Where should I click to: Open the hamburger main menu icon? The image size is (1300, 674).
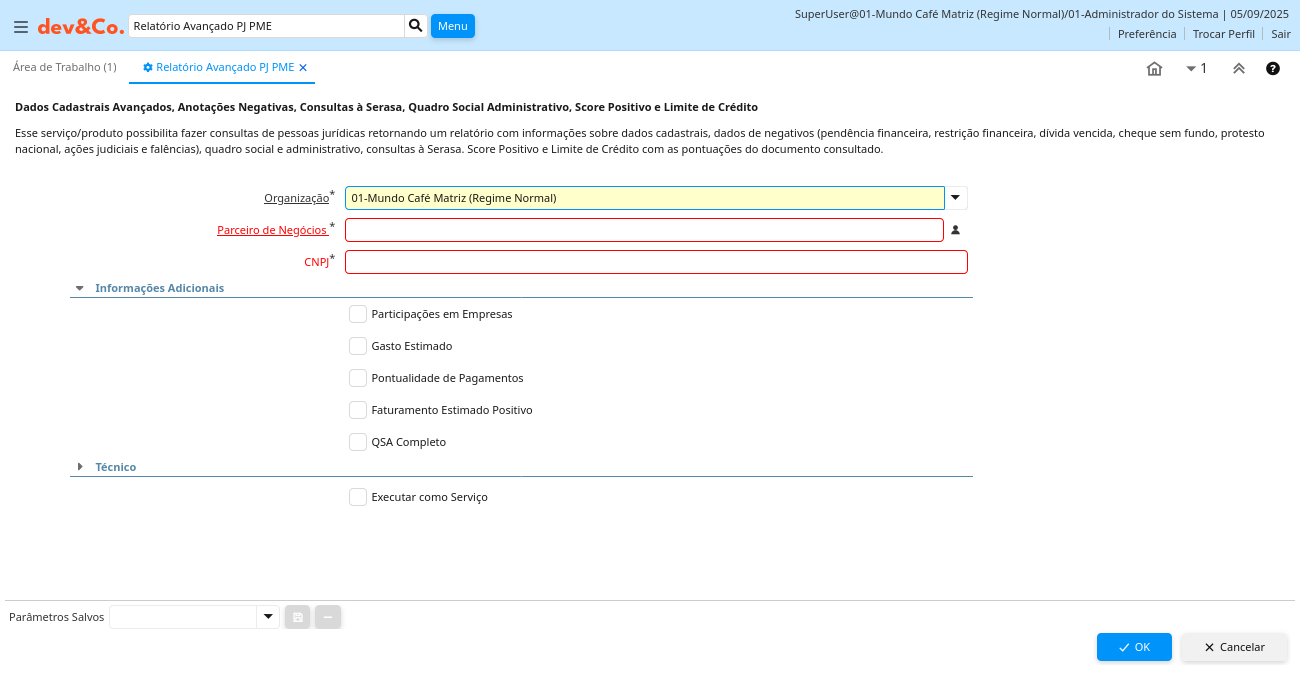20,27
